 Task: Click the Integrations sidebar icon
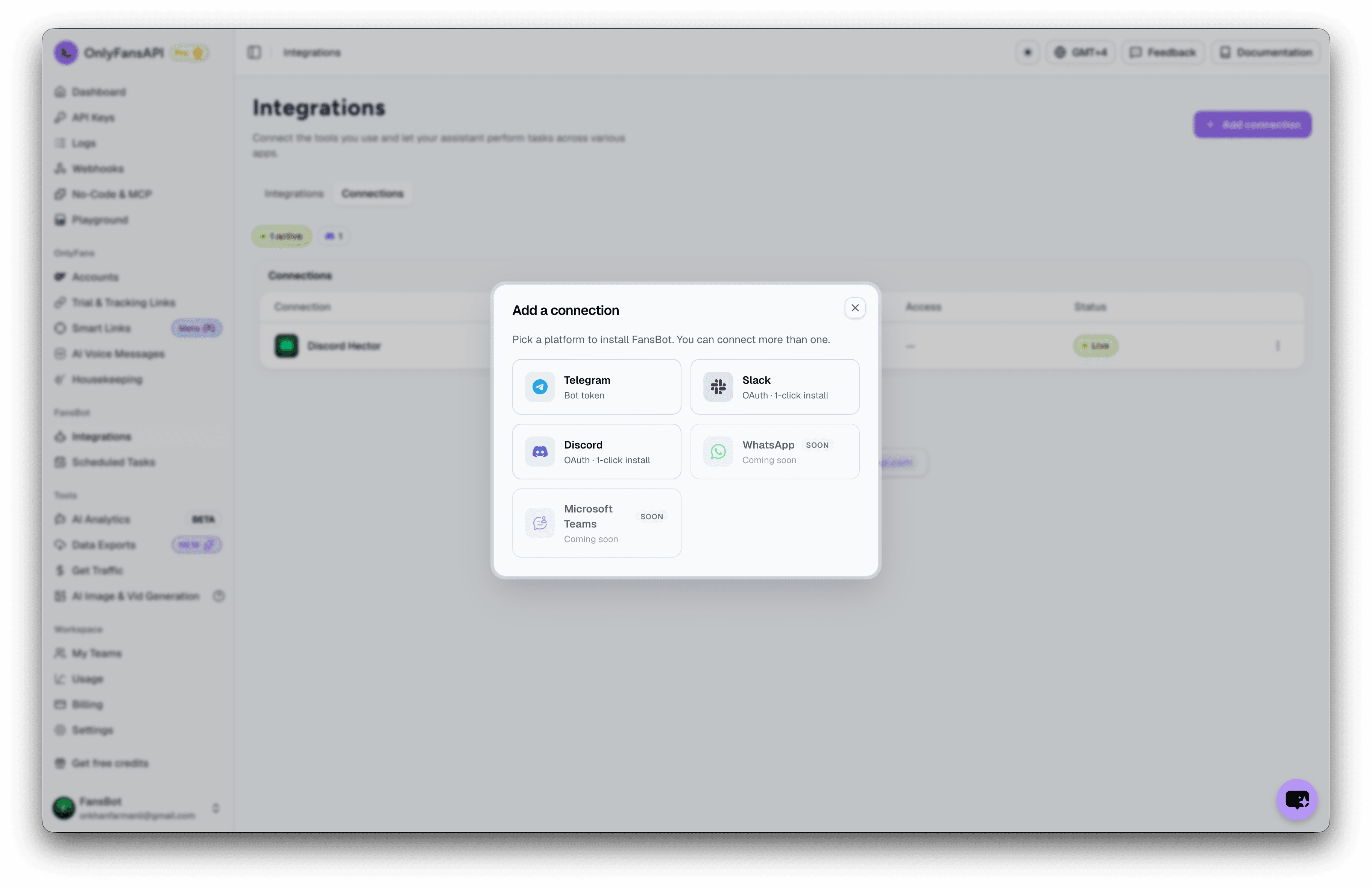point(60,436)
